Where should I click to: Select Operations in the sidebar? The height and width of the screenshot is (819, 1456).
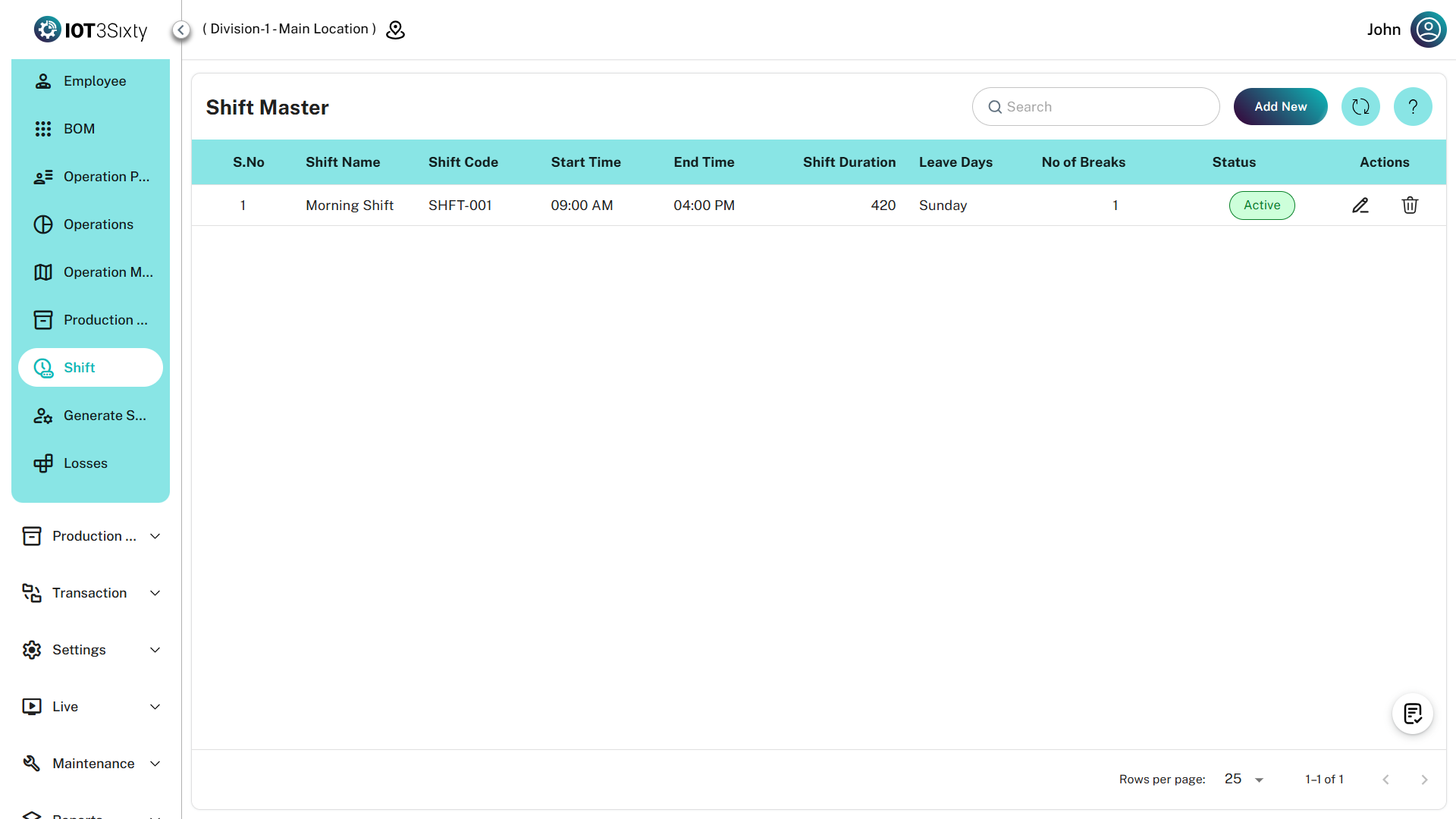(x=98, y=224)
